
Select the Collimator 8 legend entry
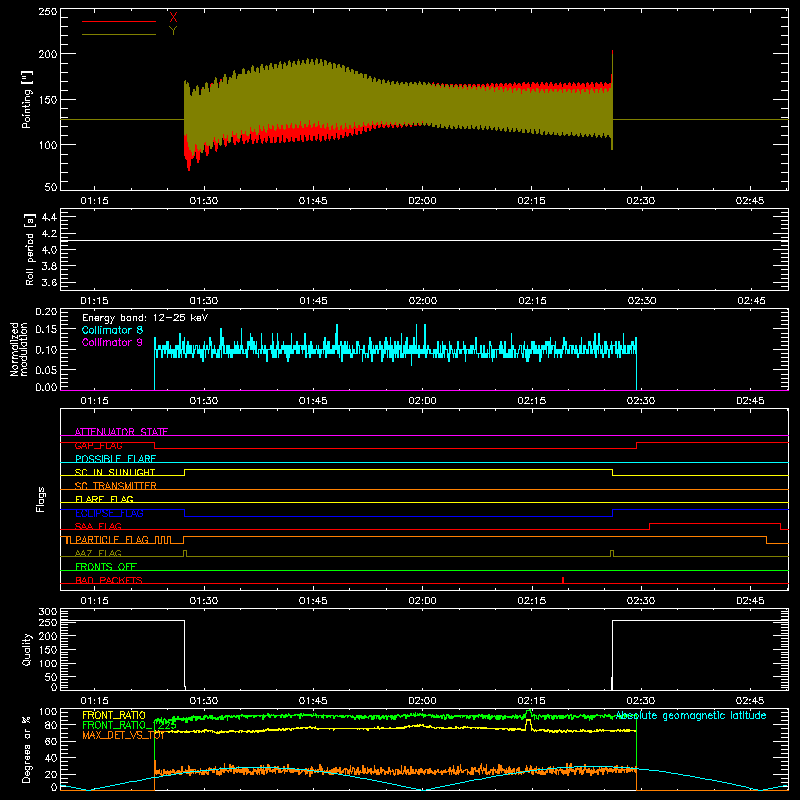[112, 330]
